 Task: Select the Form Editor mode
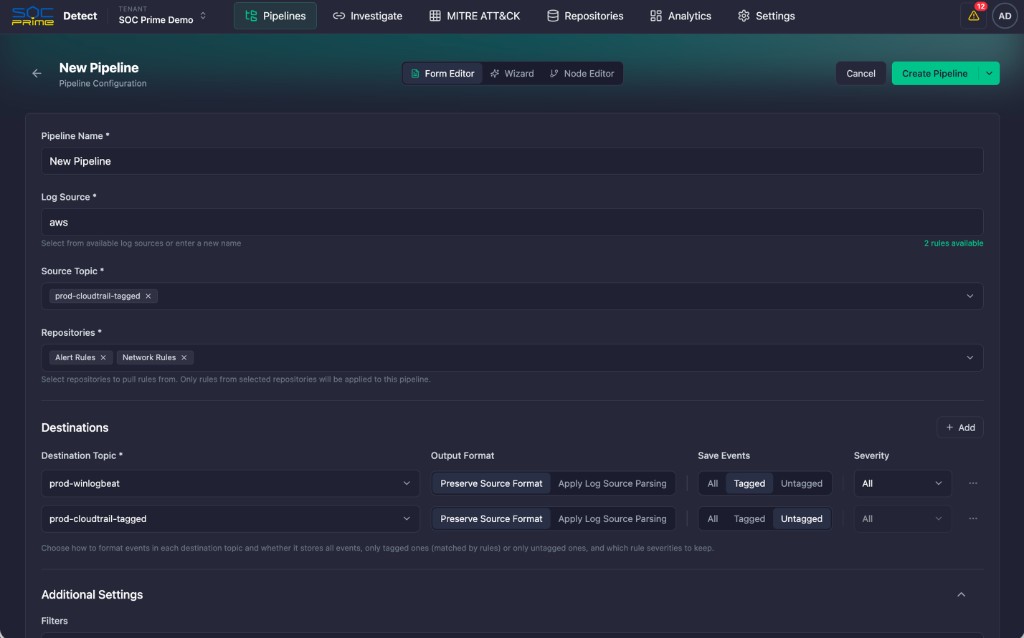click(x=443, y=73)
